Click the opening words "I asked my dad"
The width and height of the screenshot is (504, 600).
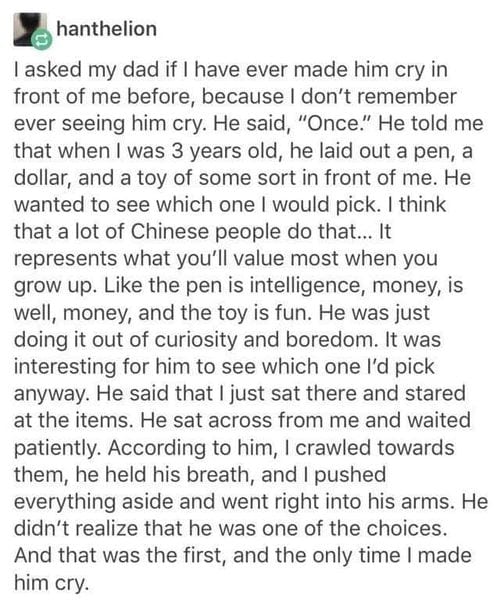point(86,71)
